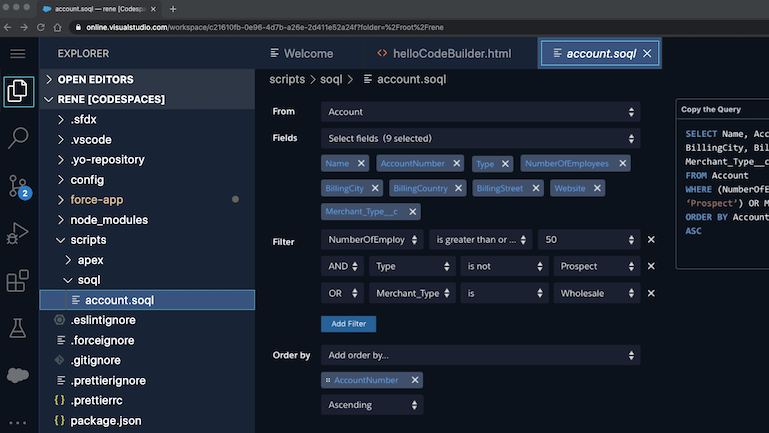Click the scripts breadcrumb
The width and height of the screenshot is (769, 433).
tap(287, 79)
